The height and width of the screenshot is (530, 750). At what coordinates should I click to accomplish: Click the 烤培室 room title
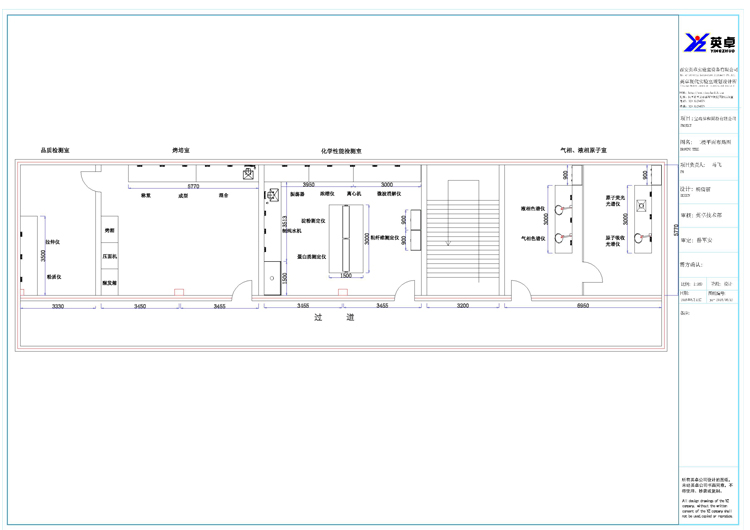181,150
